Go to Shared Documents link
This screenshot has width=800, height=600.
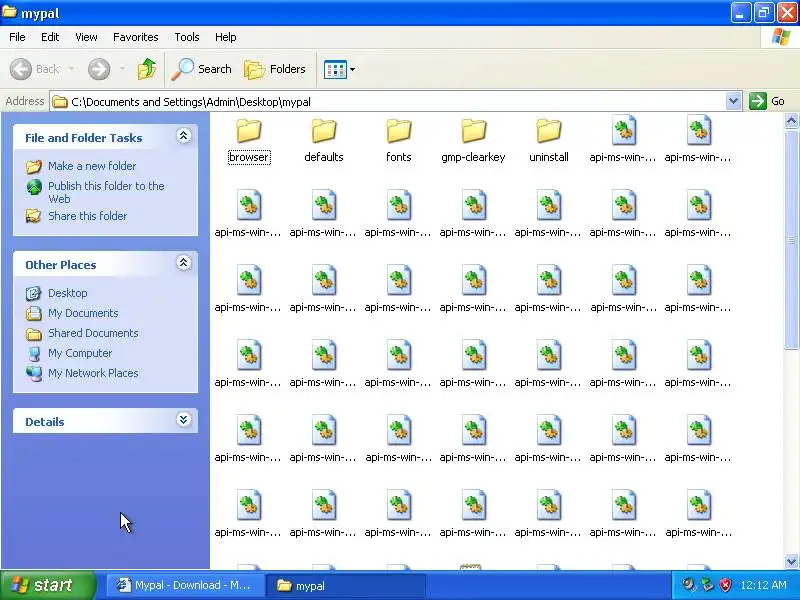93,333
